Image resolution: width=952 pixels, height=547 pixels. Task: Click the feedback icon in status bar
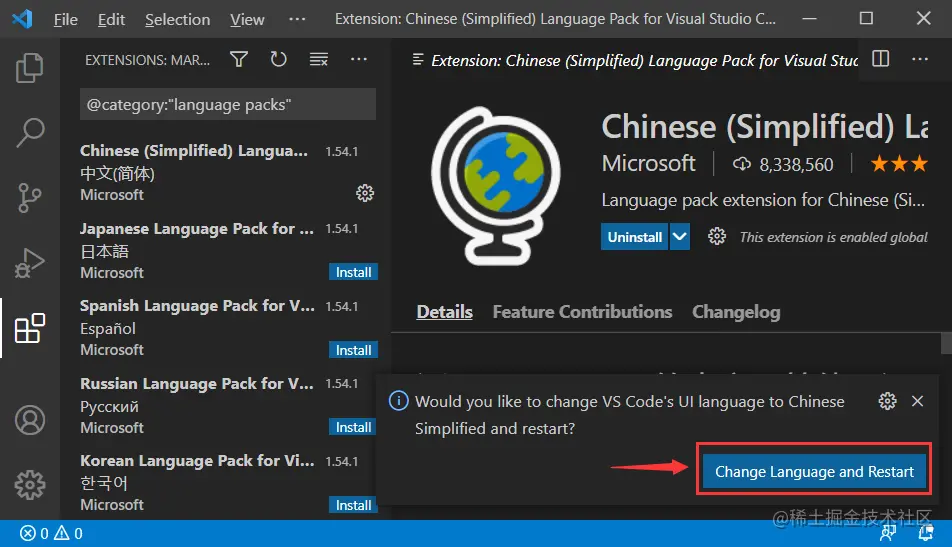coord(888,533)
